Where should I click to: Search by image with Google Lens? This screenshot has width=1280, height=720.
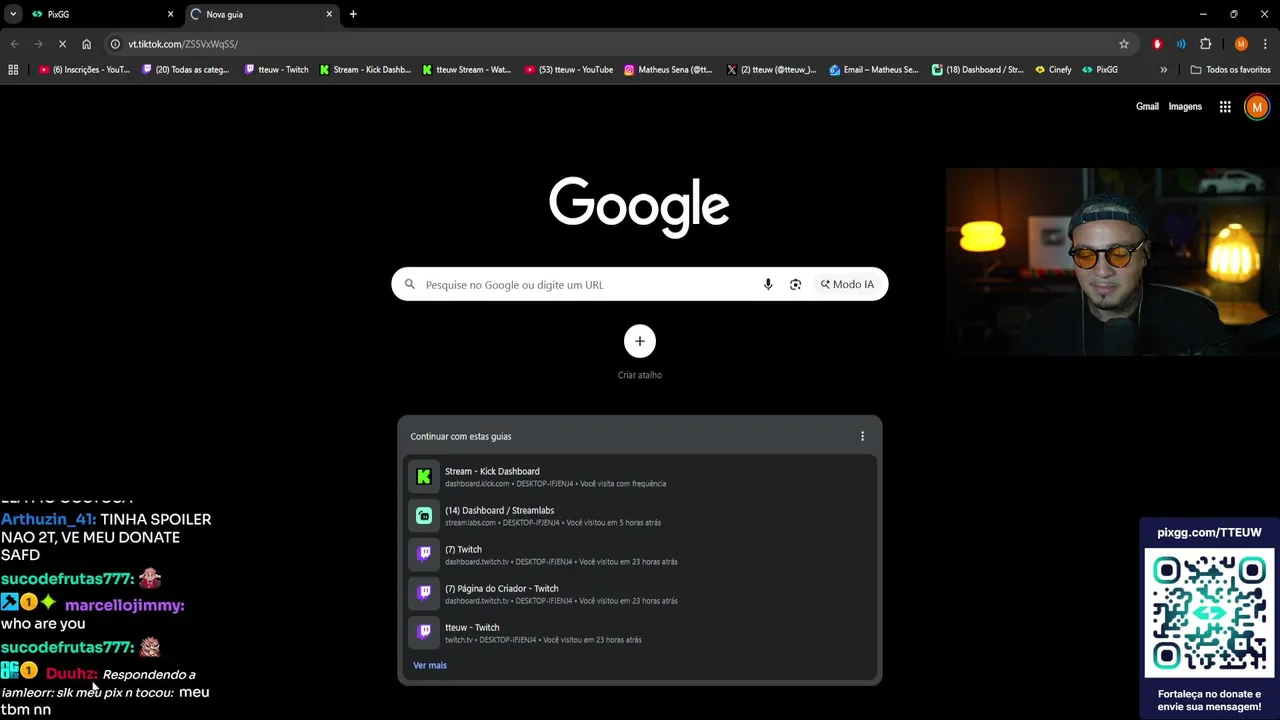tap(795, 284)
